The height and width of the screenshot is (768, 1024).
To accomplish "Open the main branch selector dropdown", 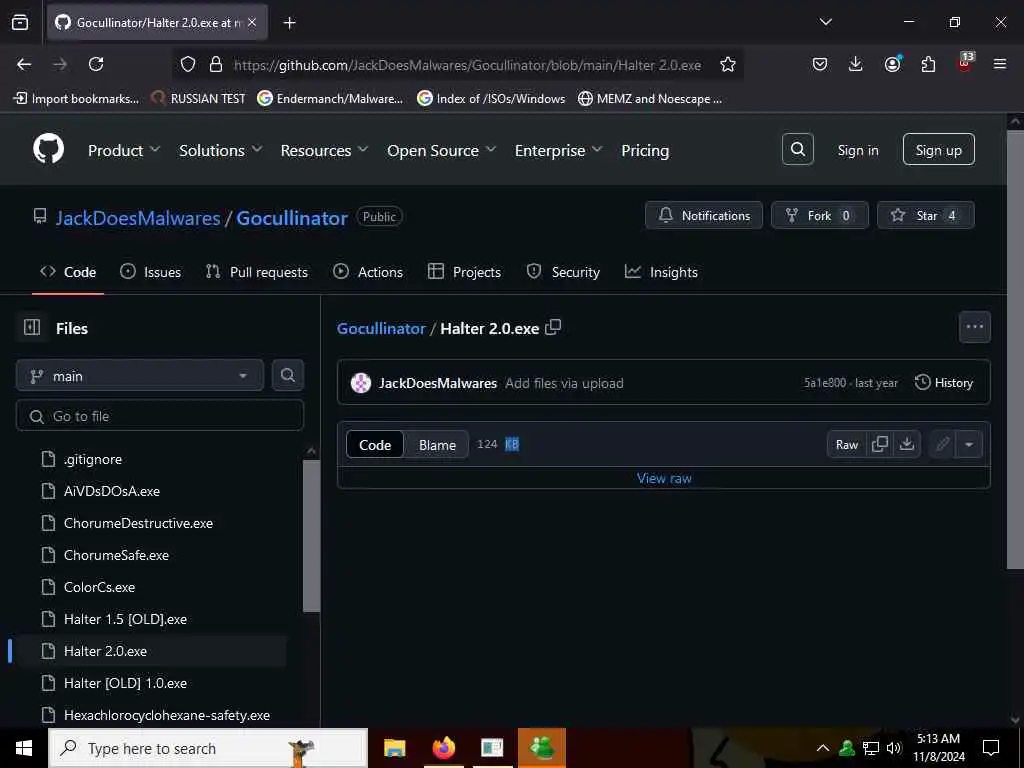I will pyautogui.click(x=139, y=375).
